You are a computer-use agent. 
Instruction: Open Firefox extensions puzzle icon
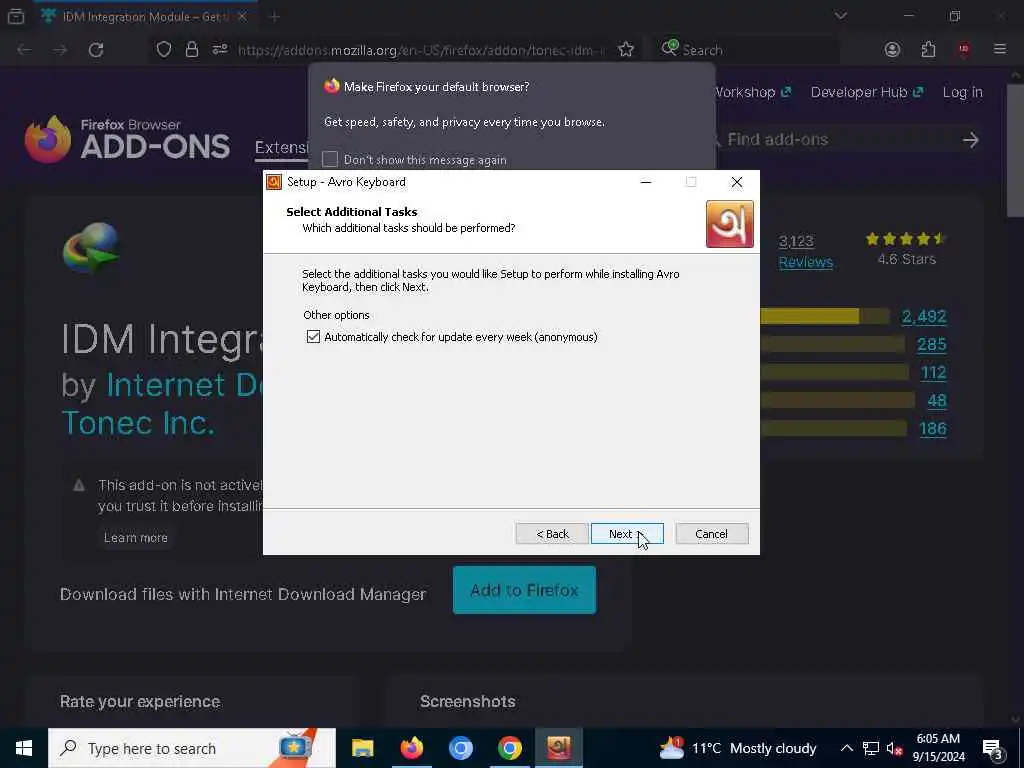click(928, 50)
